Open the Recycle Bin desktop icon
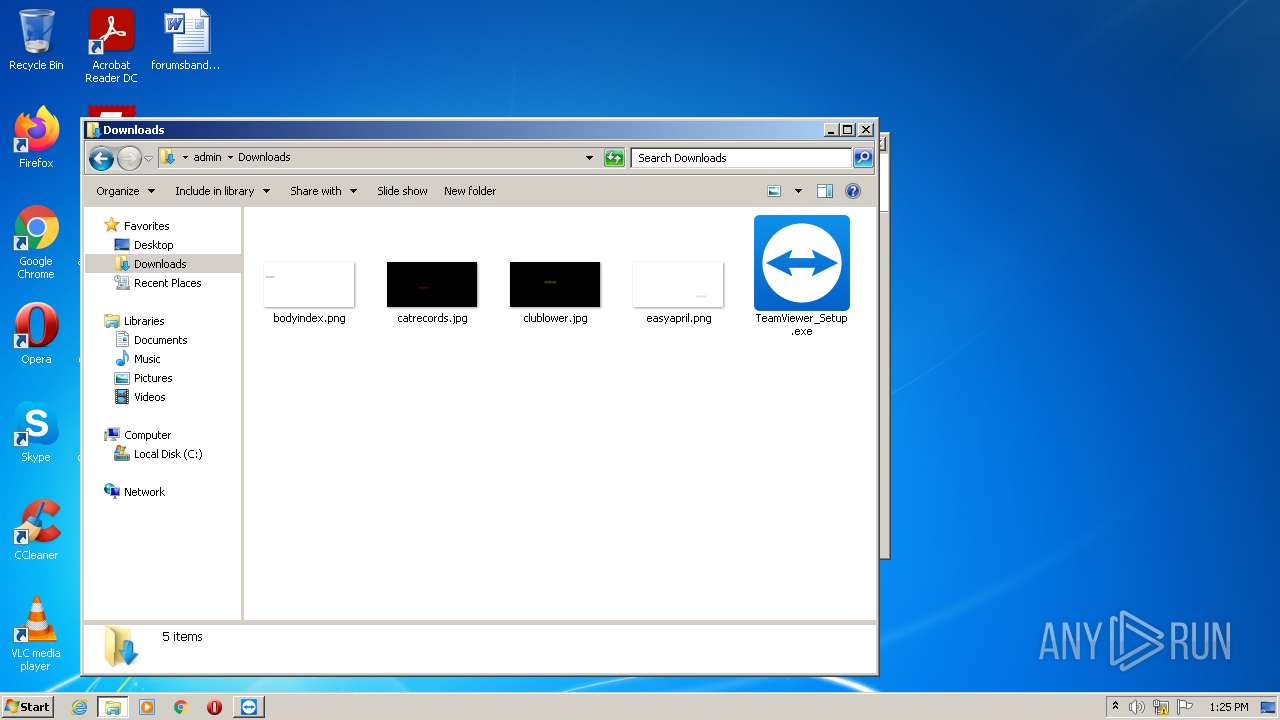This screenshot has width=1280, height=720. coord(36,40)
